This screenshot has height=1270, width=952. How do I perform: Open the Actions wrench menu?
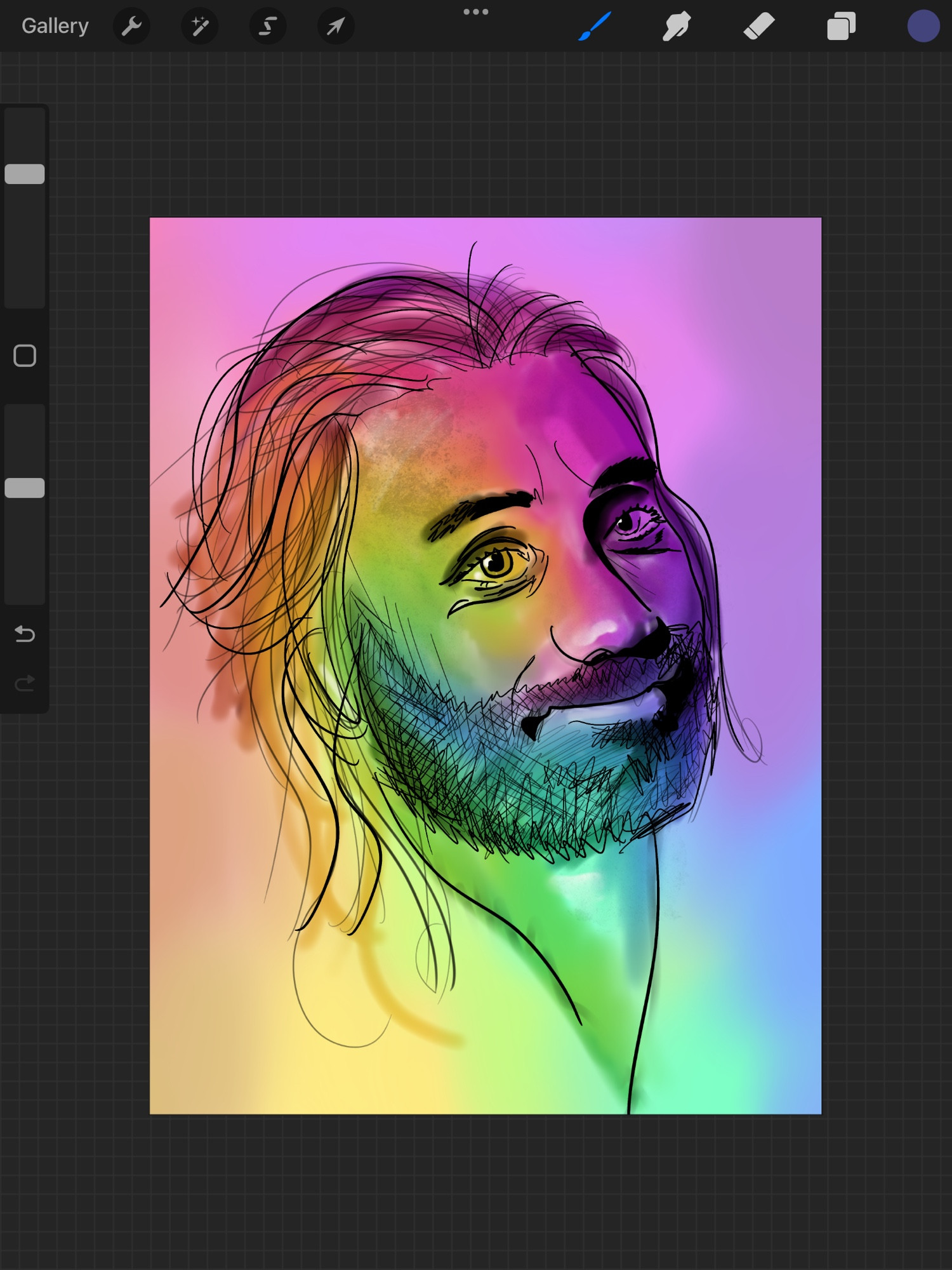click(x=131, y=26)
